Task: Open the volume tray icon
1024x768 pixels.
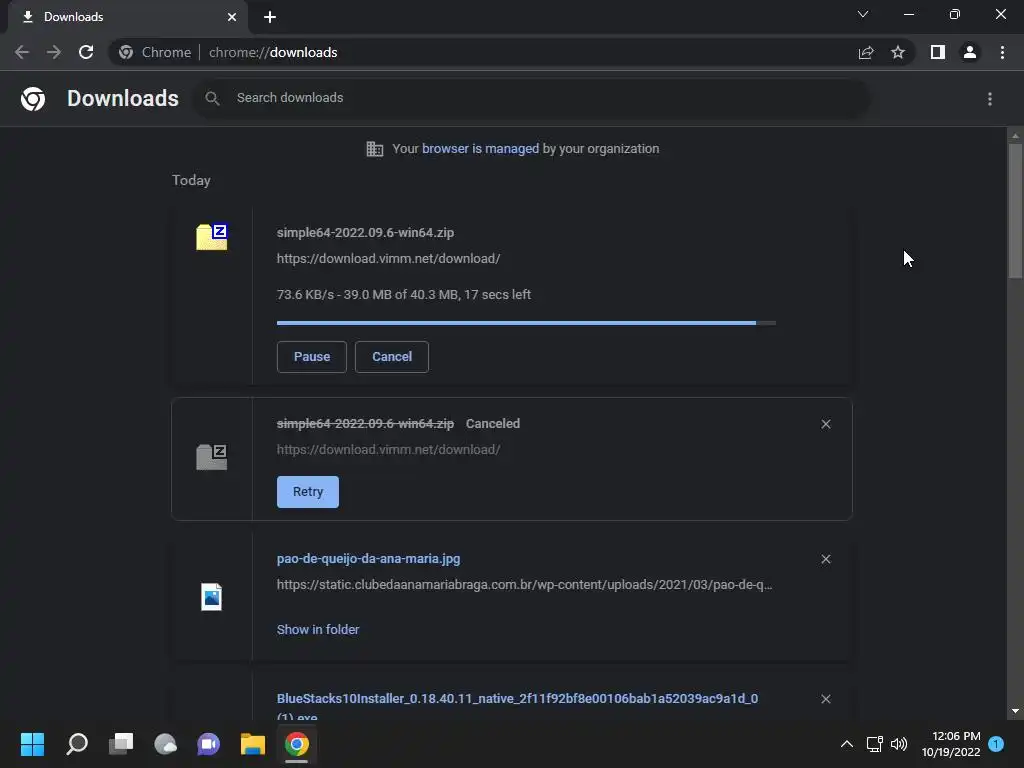Action: pos(899,744)
